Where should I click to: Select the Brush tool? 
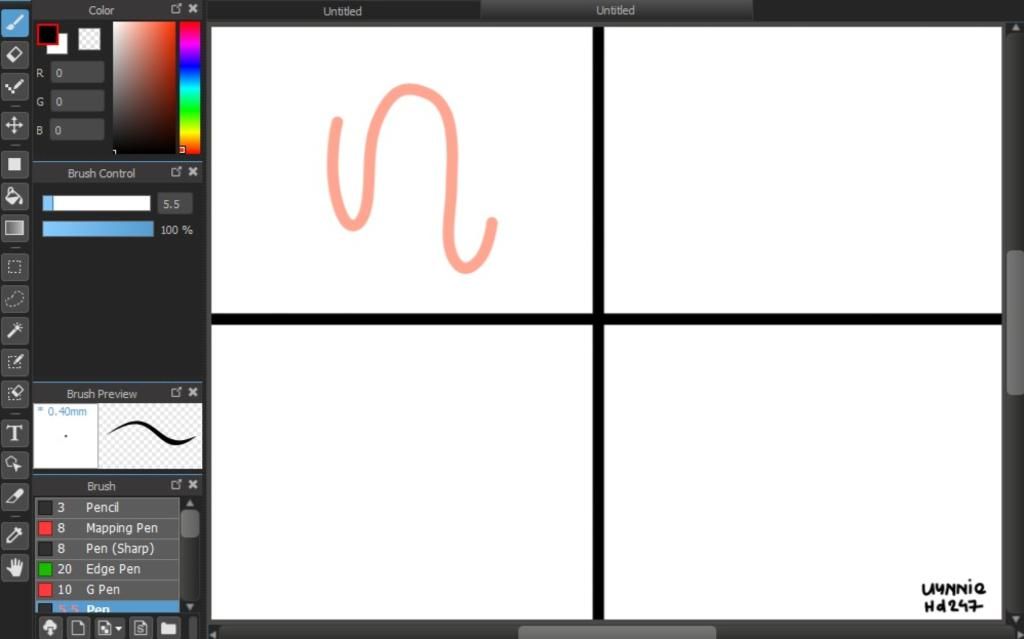[x=14, y=23]
